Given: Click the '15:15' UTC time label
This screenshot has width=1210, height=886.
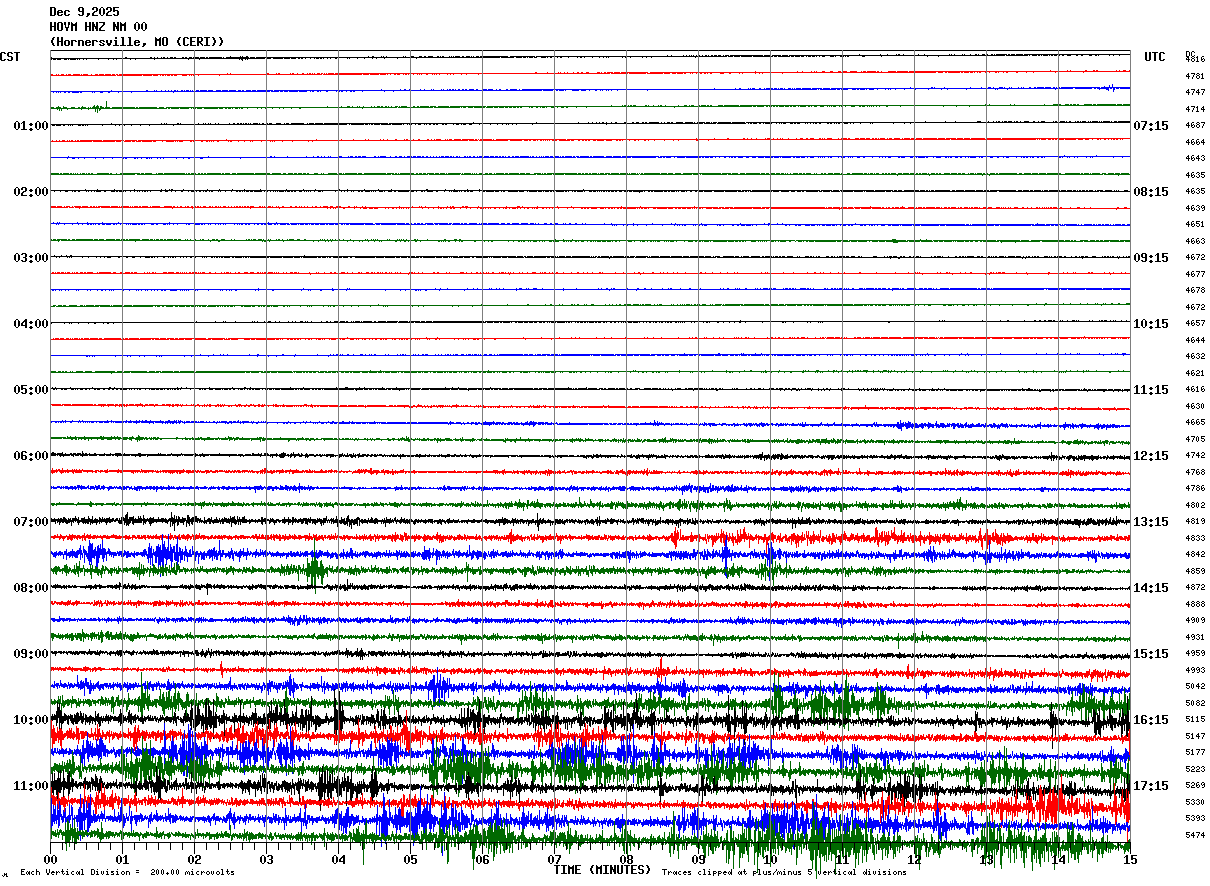Looking at the screenshot, I should [1151, 654].
